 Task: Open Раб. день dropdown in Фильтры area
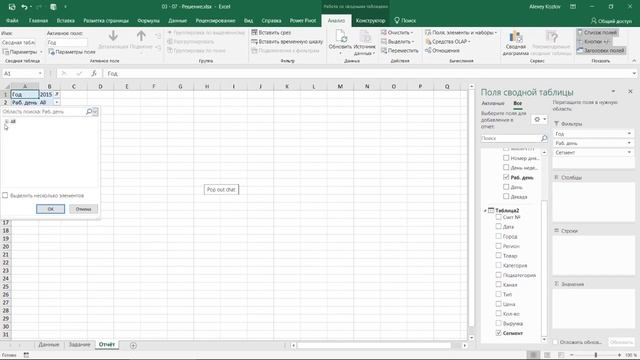click(x=629, y=143)
